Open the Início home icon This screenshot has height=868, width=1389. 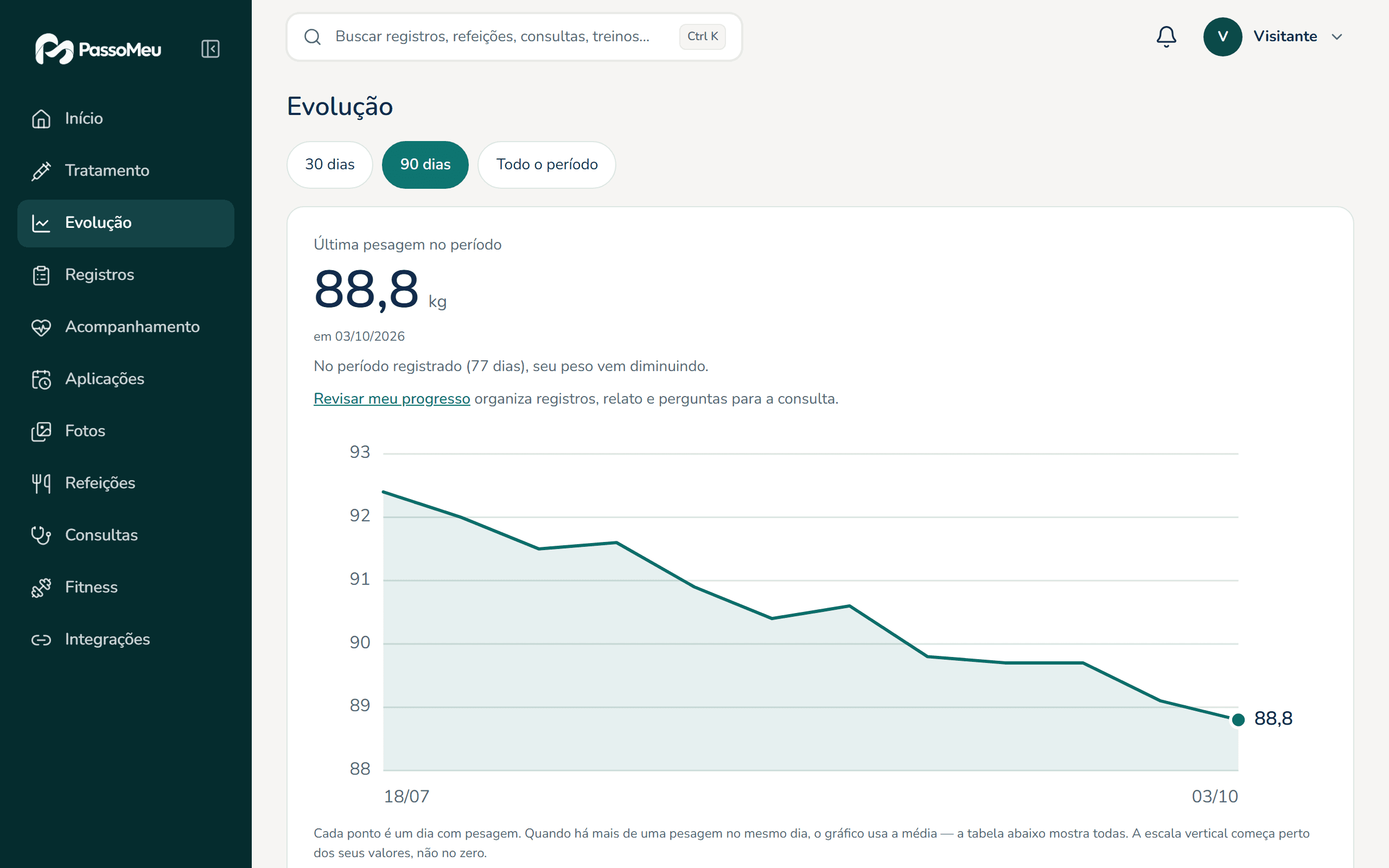coord(41,118)
